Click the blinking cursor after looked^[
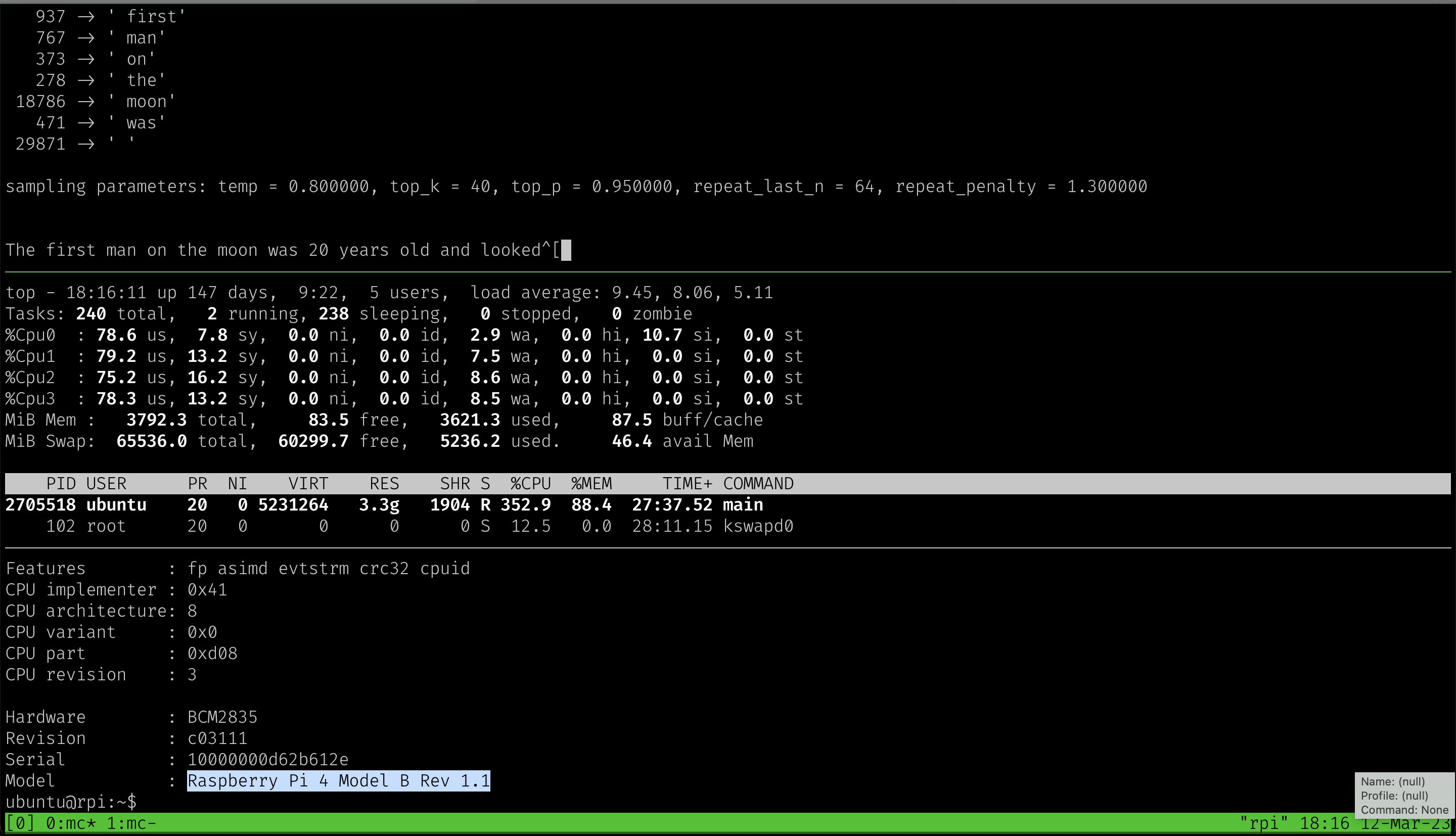The height and width of the screenshot is (836, 1456). pos(566,250)
